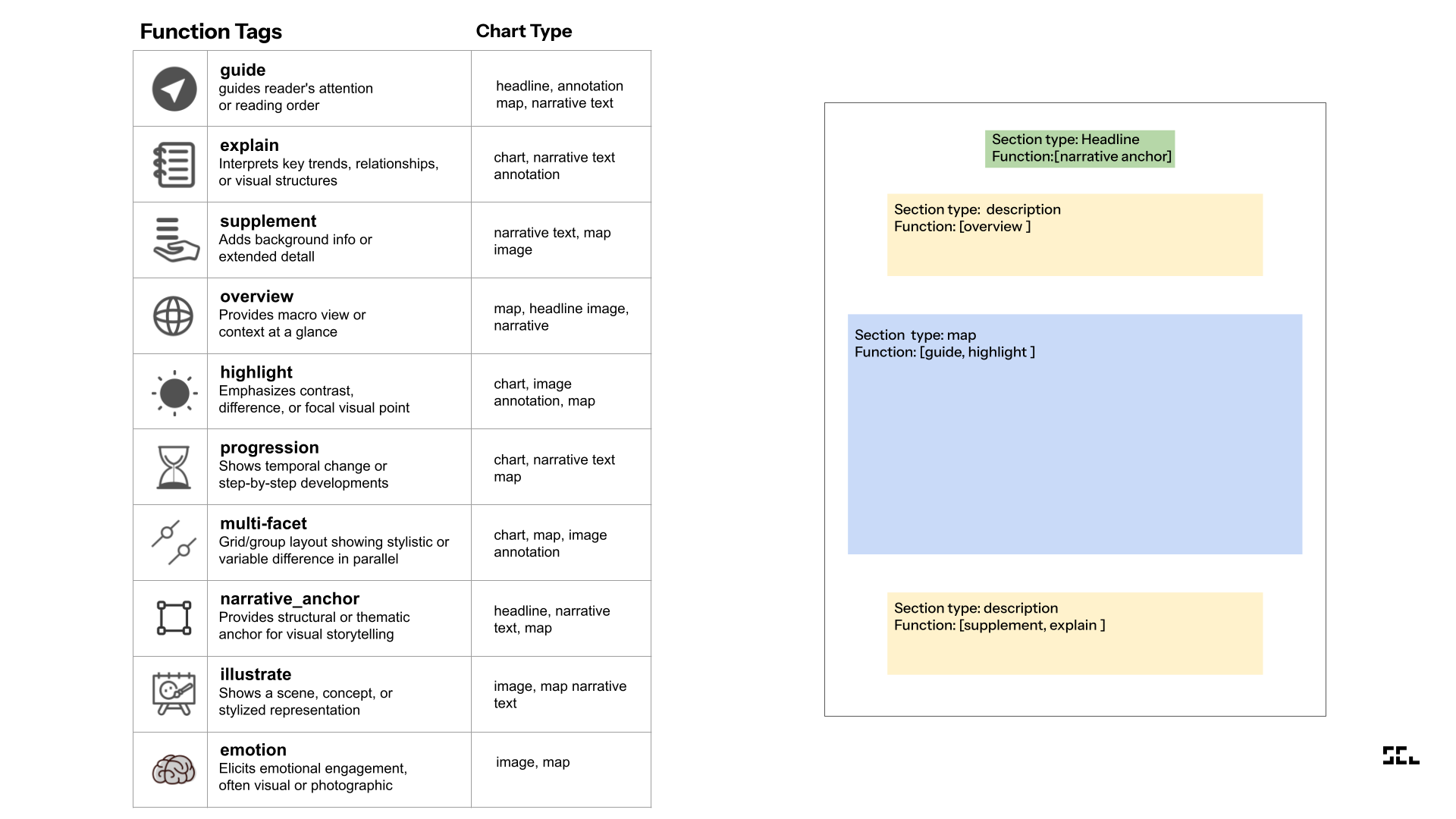Click the progression hourglass icon

(174, 467)
